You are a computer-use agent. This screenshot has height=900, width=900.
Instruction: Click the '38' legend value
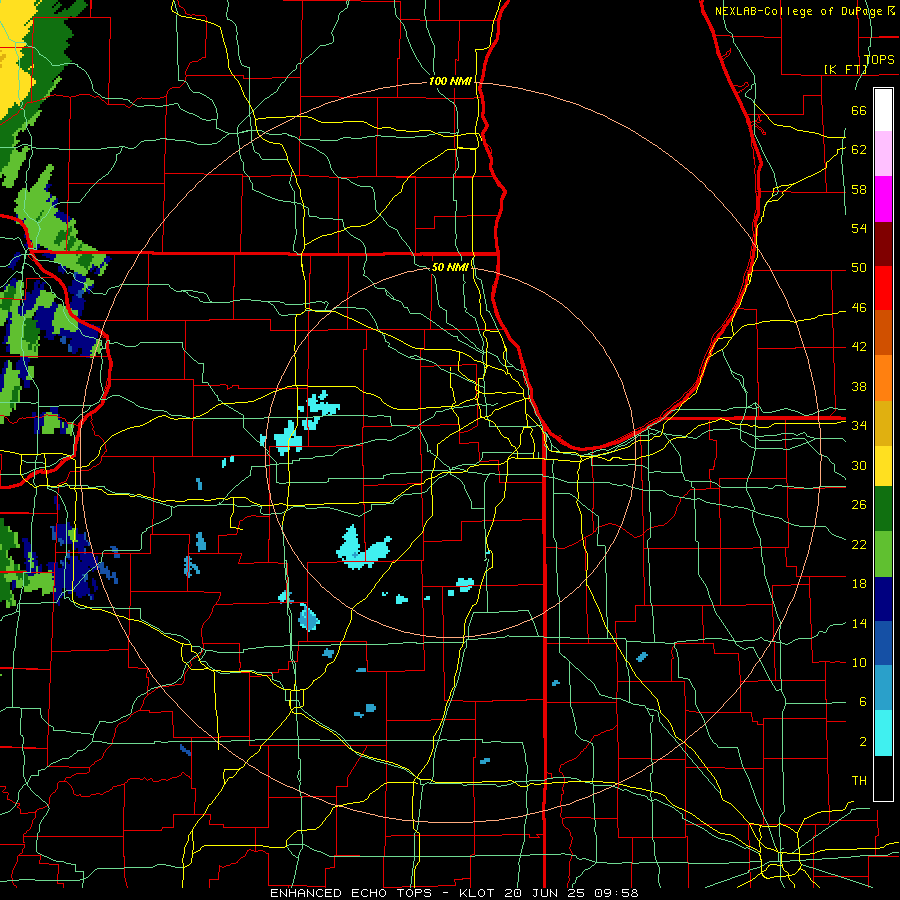(859, 386)
